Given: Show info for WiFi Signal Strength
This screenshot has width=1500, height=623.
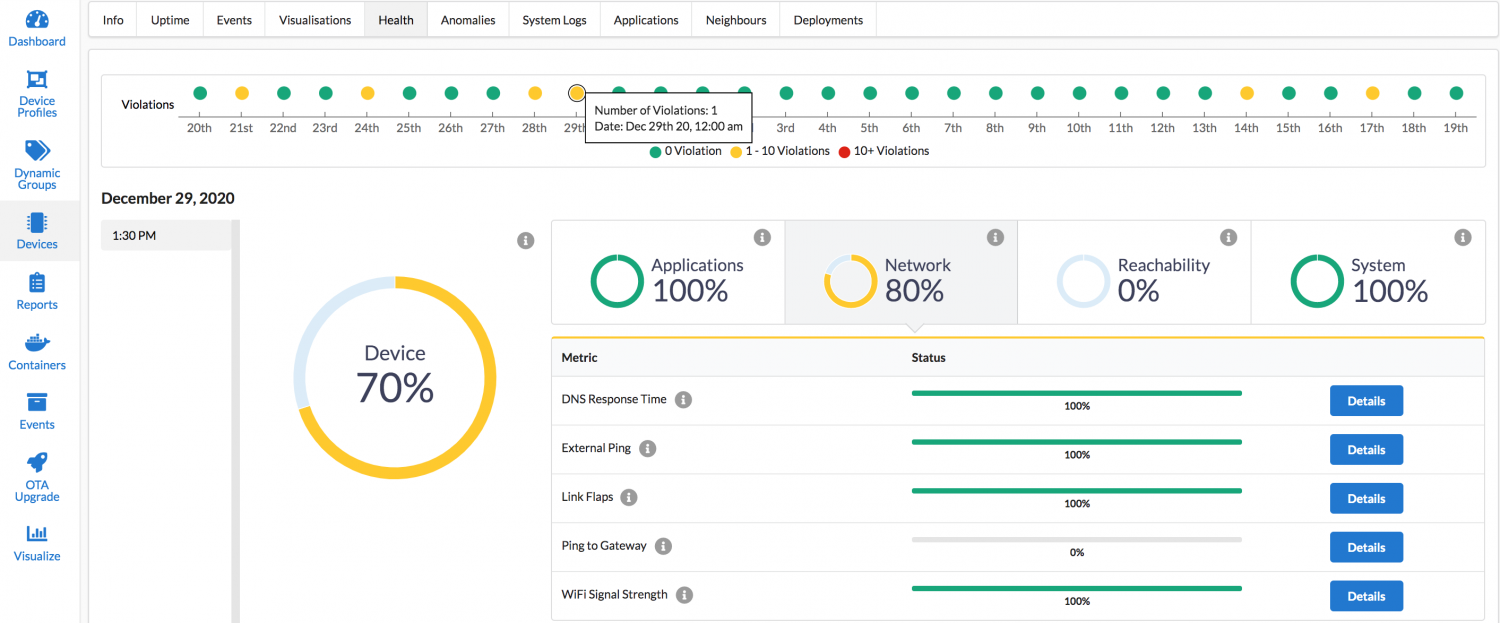Looking at the screenshot, I should click(684, 595).
